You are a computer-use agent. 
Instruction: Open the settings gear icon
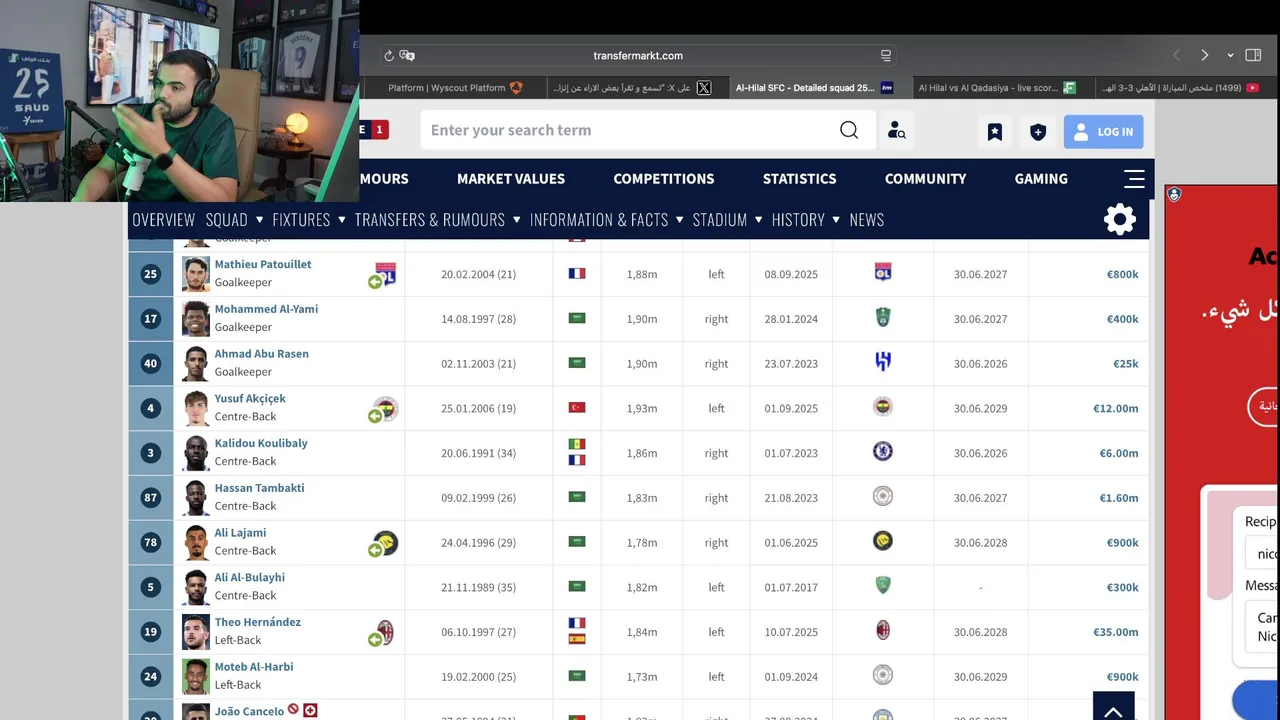(1120, 219)
